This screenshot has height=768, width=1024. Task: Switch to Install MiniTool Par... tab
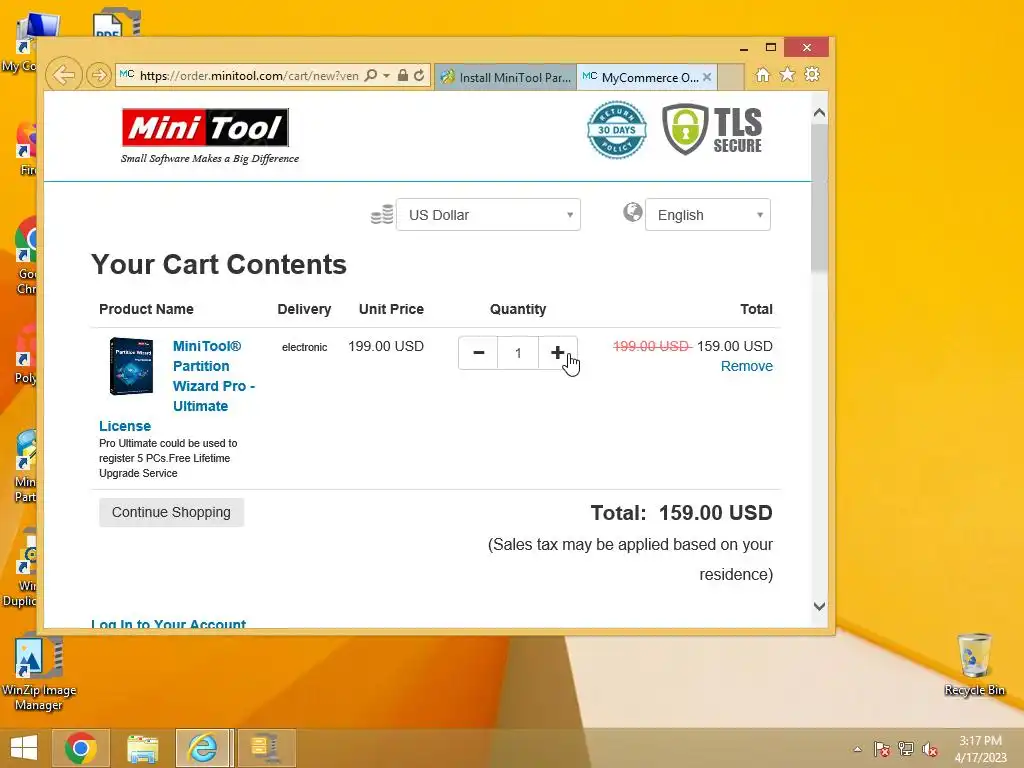click(505, 77)
